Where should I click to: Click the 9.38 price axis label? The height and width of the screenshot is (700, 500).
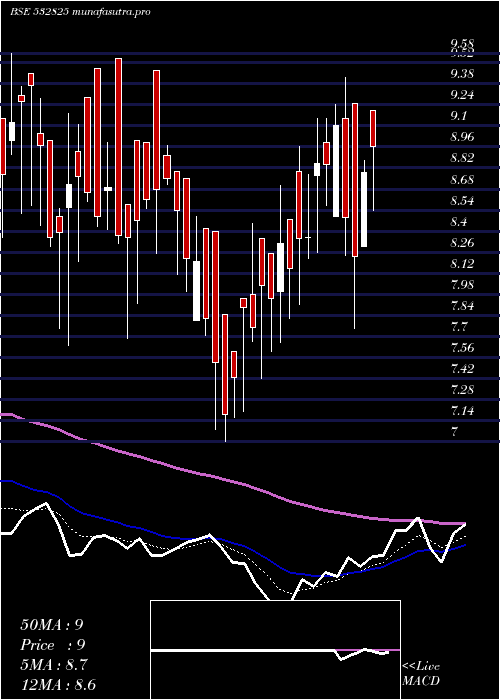click(463, 74)
